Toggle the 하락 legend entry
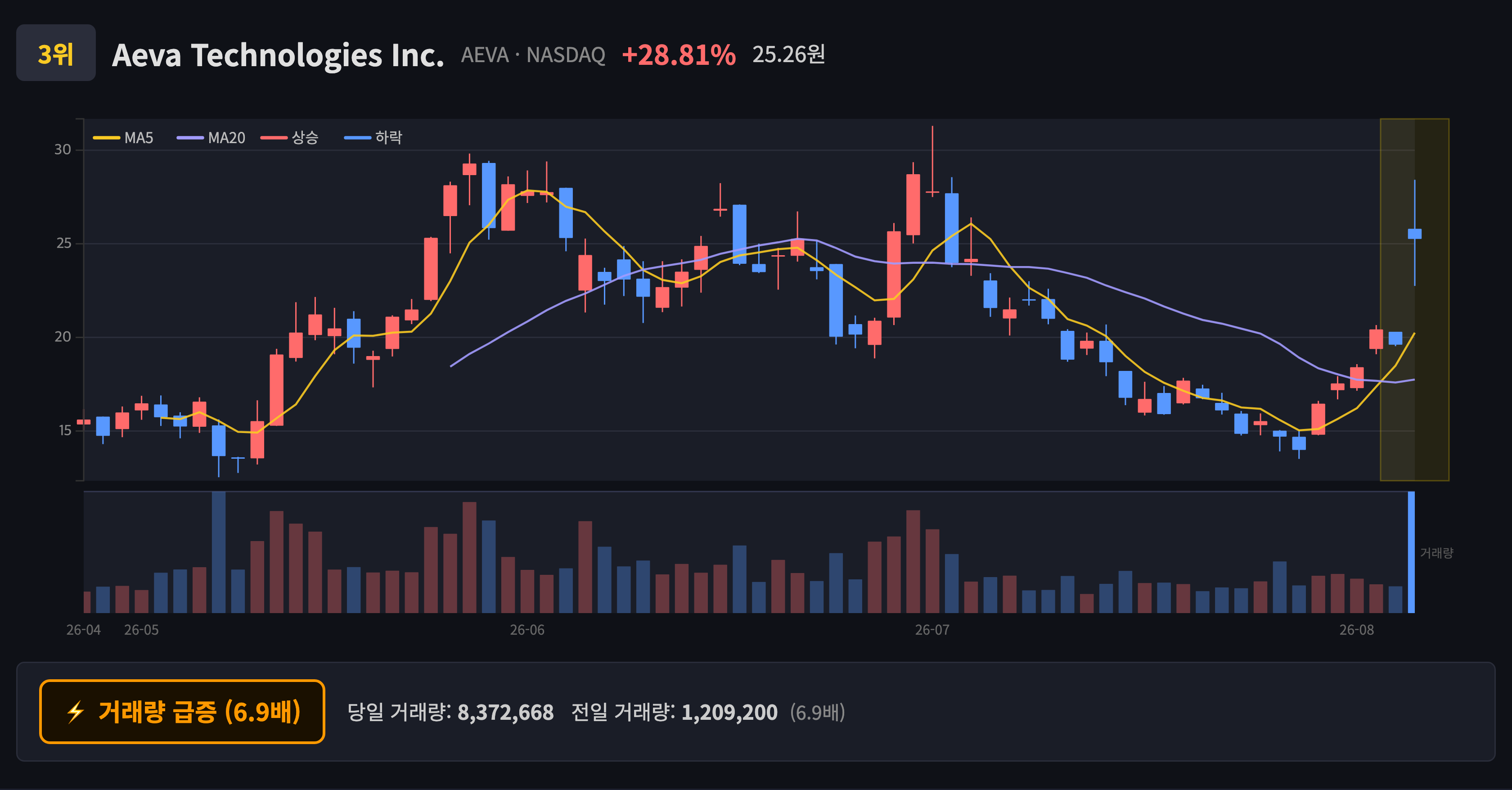1512x790 pixels. click(x=373, y=138)
